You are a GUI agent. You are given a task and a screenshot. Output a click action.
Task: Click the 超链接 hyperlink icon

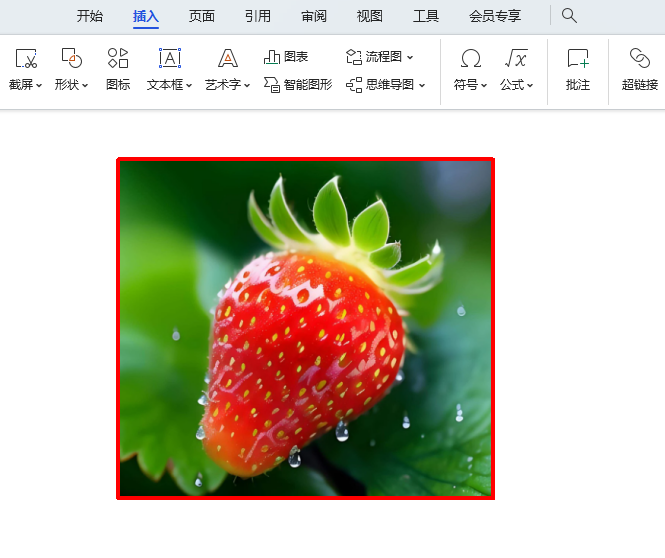[x=640, y=58]
